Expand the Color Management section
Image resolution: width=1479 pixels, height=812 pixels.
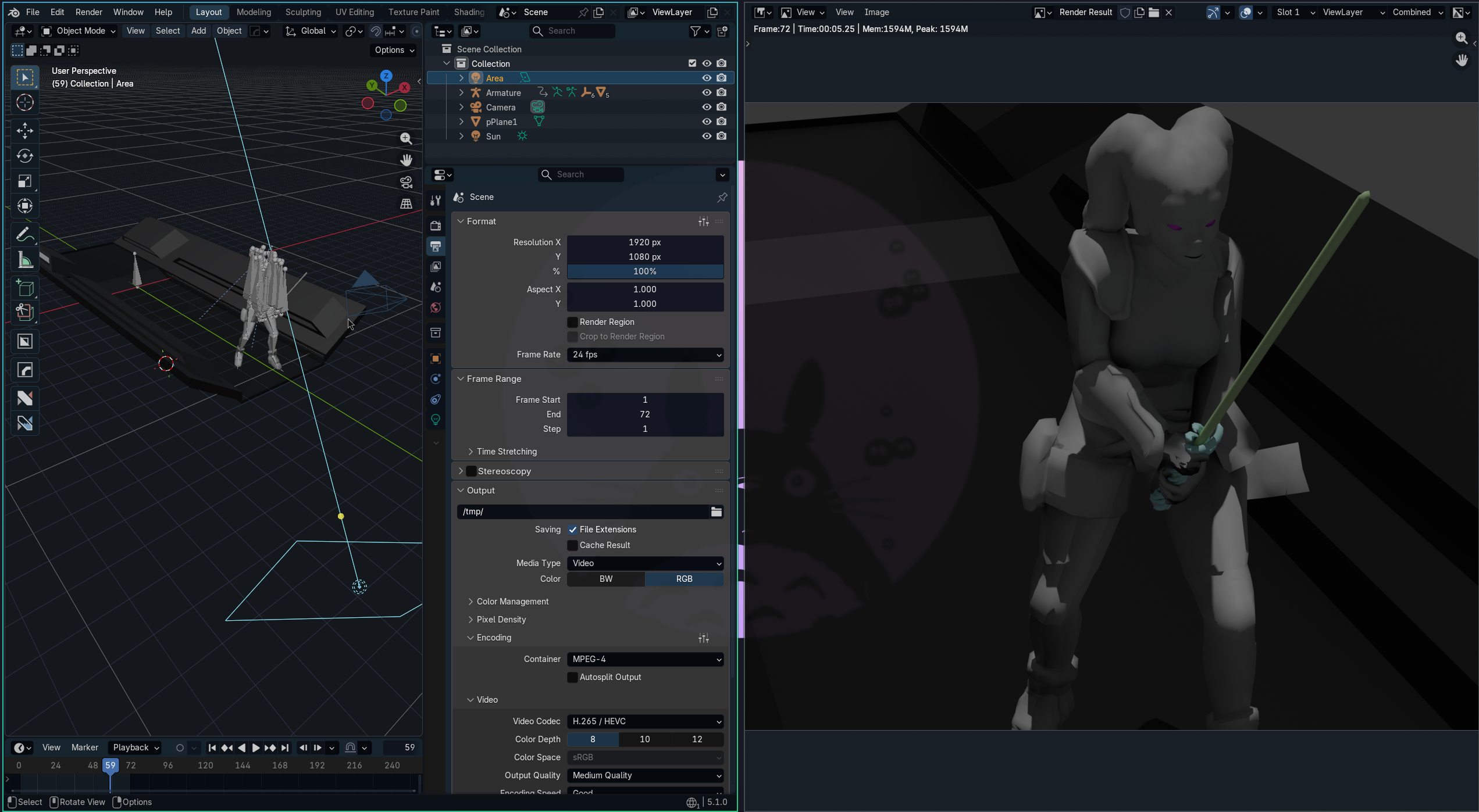click(x=512, y=601)
